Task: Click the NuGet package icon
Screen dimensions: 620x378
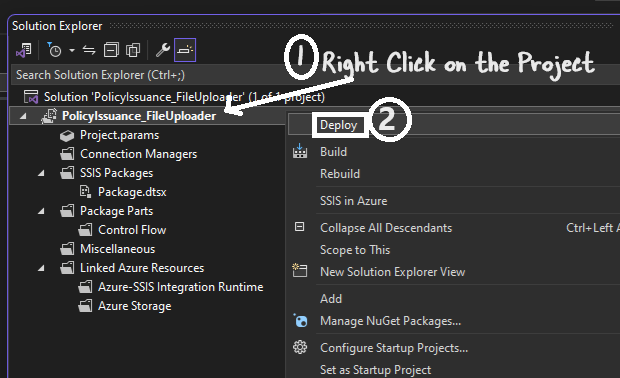Action: click(300, 320)
